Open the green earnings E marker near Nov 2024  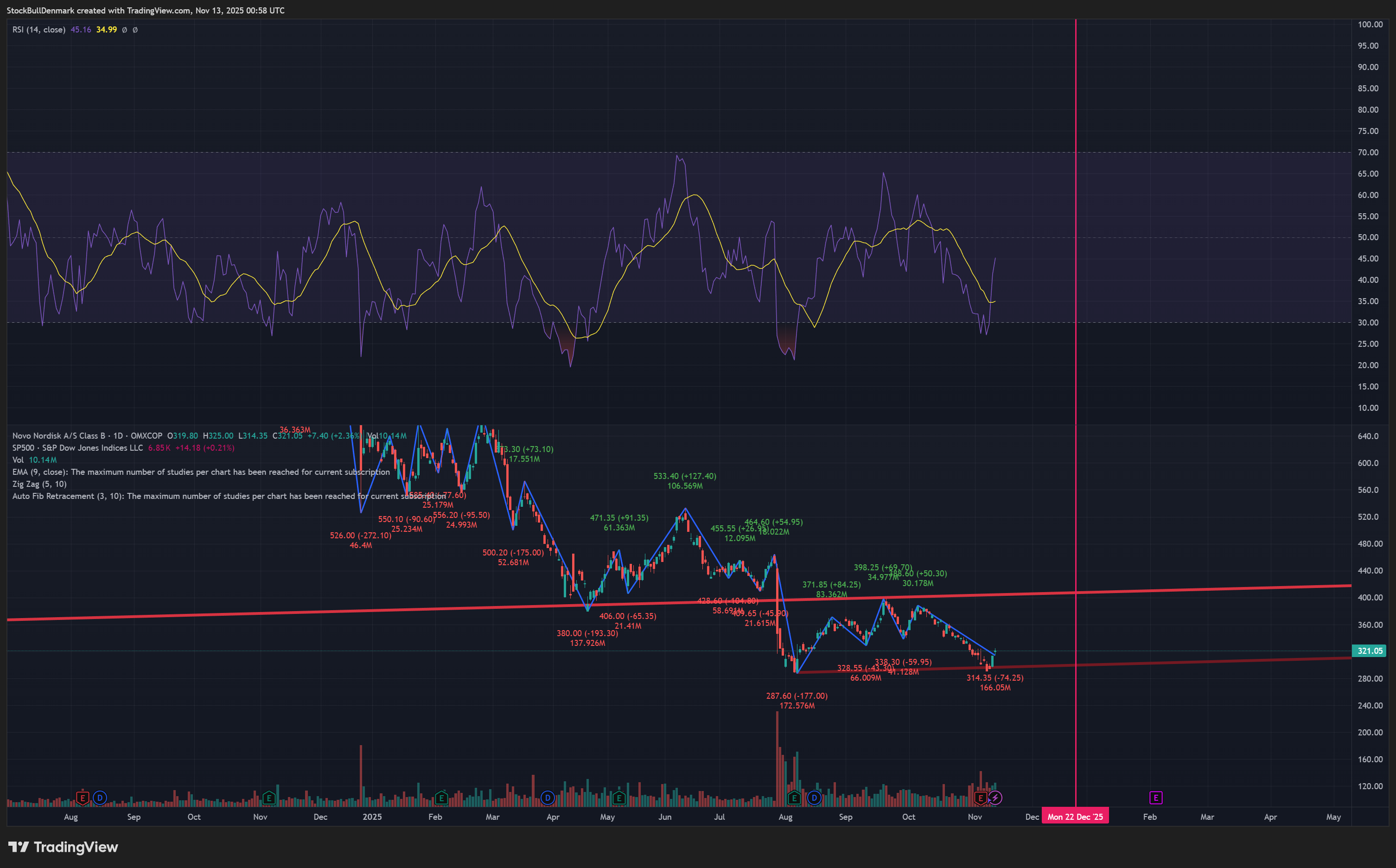pos(268,798)
